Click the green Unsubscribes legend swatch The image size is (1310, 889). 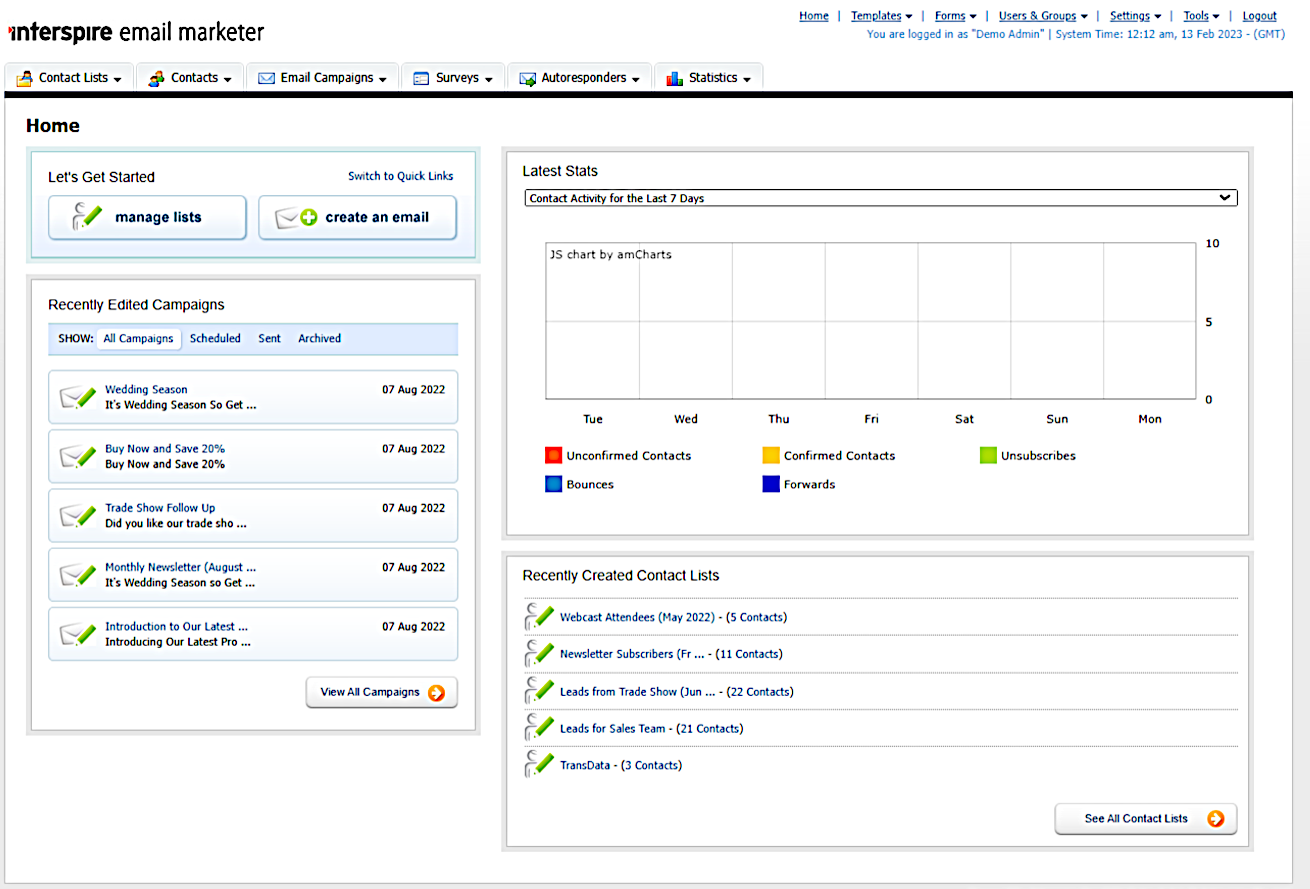click(989, 455)
